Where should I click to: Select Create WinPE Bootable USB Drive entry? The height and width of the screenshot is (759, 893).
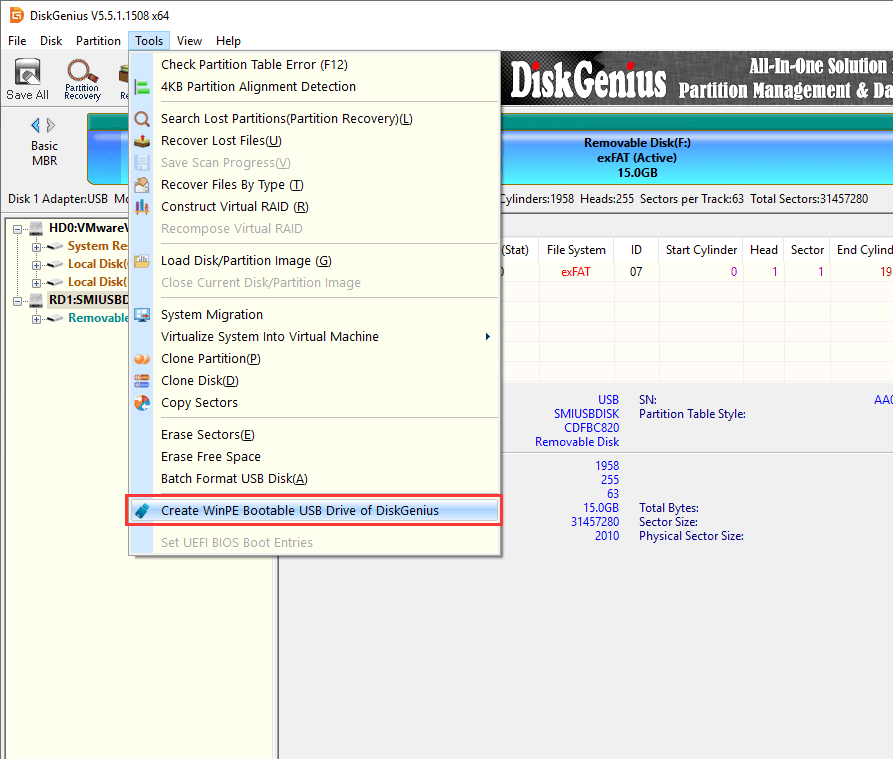[x=299, y=511]
